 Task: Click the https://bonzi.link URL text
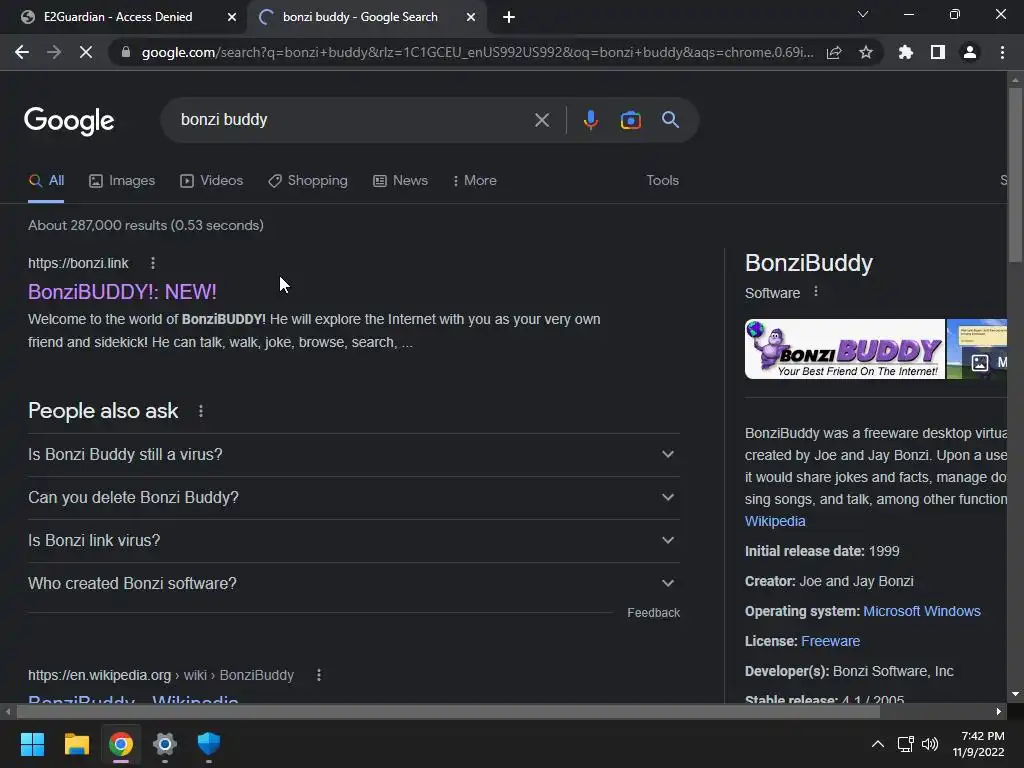tap(78, 263)
